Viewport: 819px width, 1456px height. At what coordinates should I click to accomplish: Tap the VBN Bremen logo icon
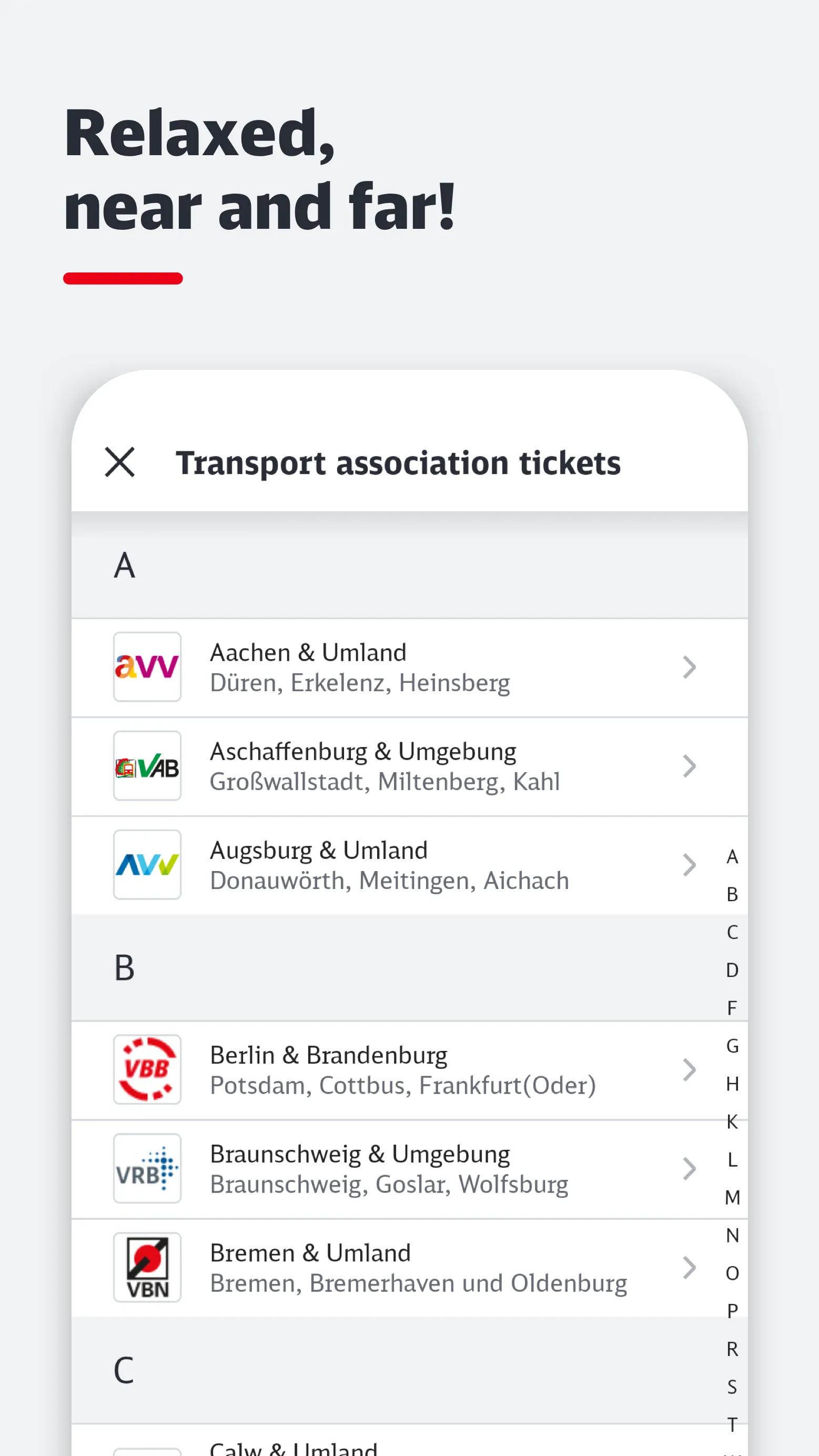coord(147,1267)
